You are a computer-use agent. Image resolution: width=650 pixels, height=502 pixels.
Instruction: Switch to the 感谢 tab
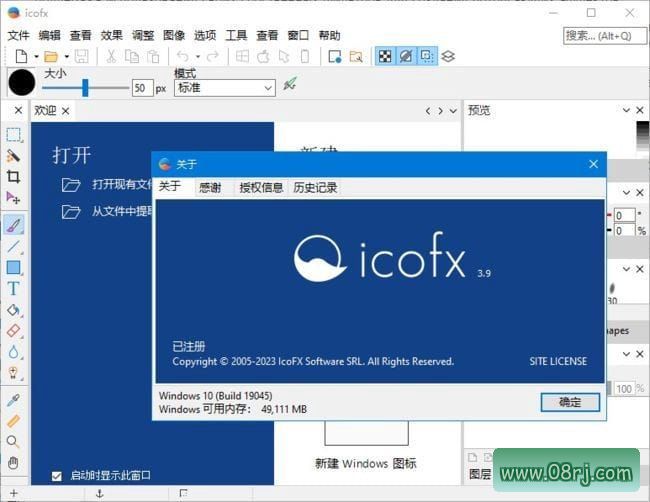(x=210, y=188)
